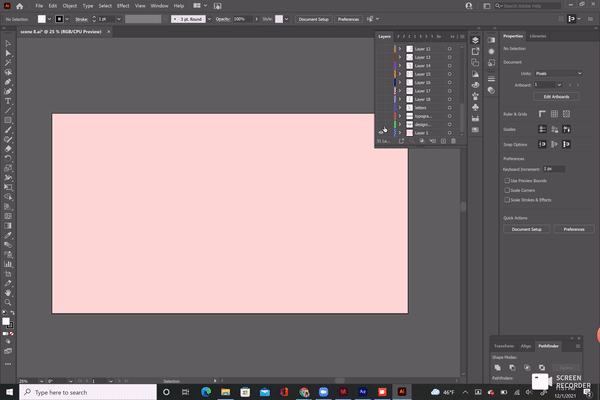
Task: Select the Column Graph tool
Action: click(x=8, y=264)
